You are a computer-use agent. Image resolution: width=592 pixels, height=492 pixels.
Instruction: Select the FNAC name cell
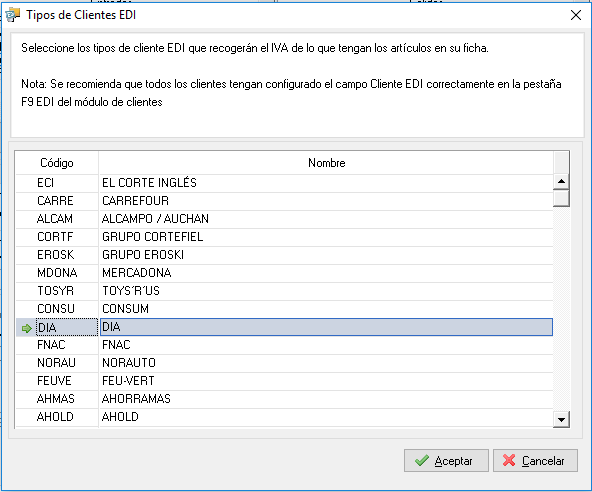click(326, 345)
